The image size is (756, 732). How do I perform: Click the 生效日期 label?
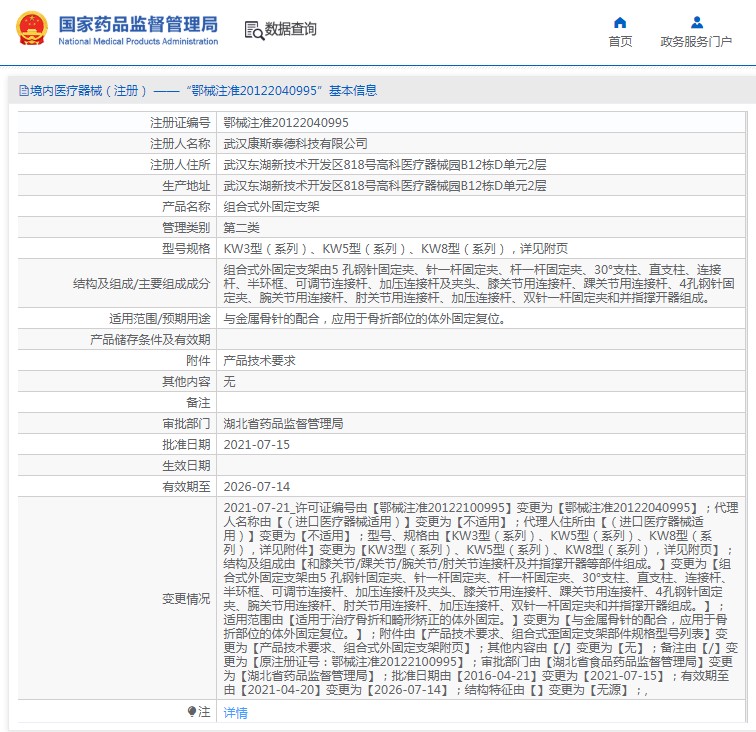[186, 466]
